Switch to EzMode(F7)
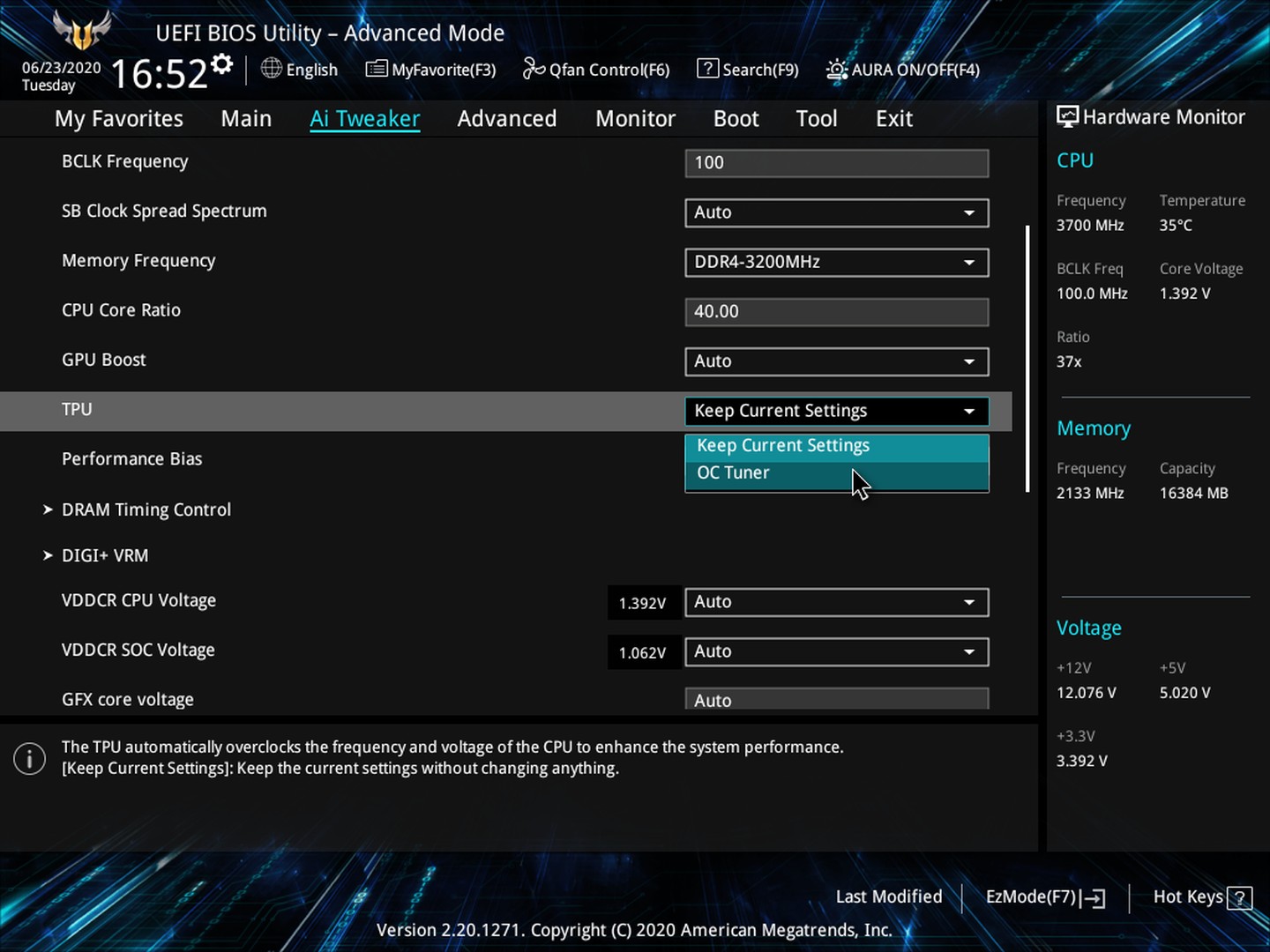This screenshot has width=1270, height=952. coord(1045,897)
